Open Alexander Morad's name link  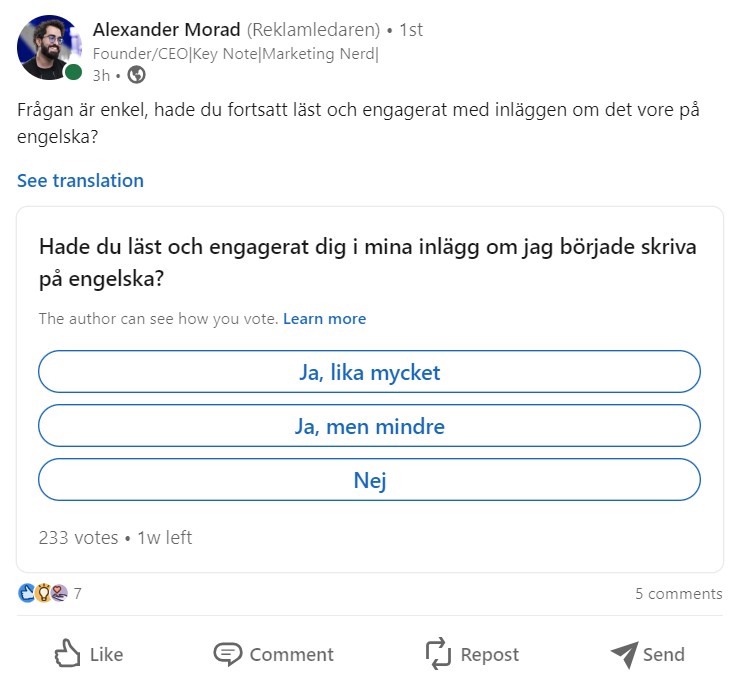pos(166,29)
